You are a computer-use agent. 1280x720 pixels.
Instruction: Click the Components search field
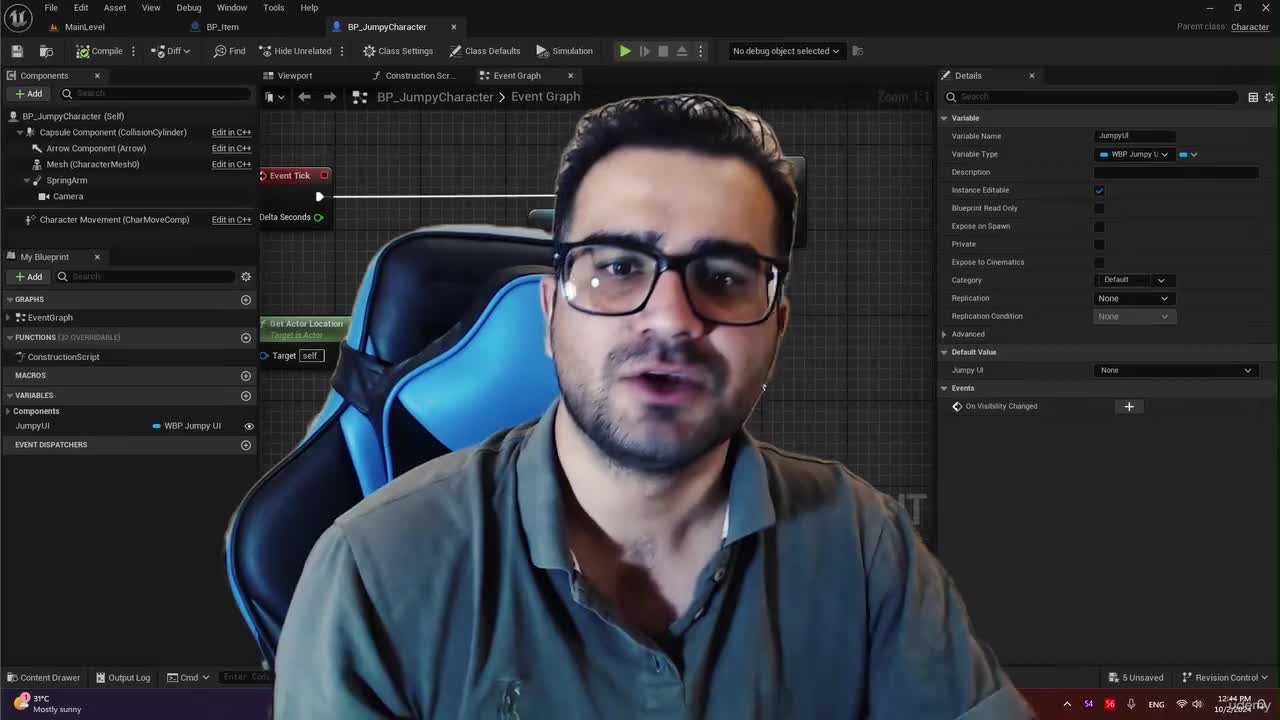click(x=155, y=94)
